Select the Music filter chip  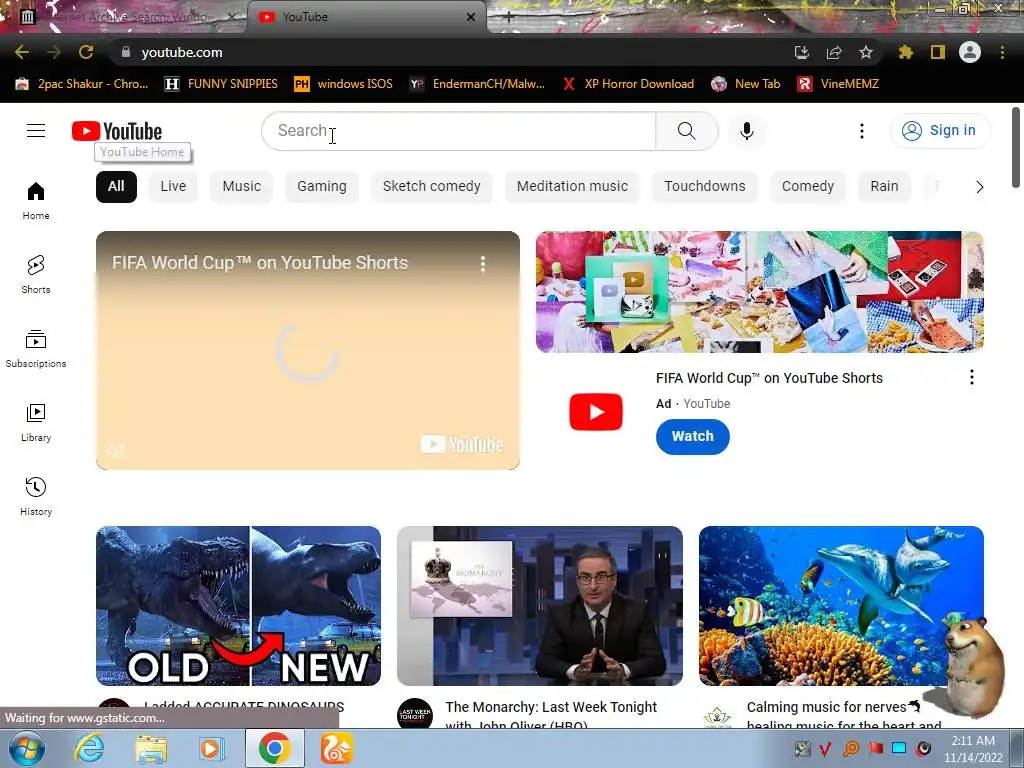coord(242,187)
